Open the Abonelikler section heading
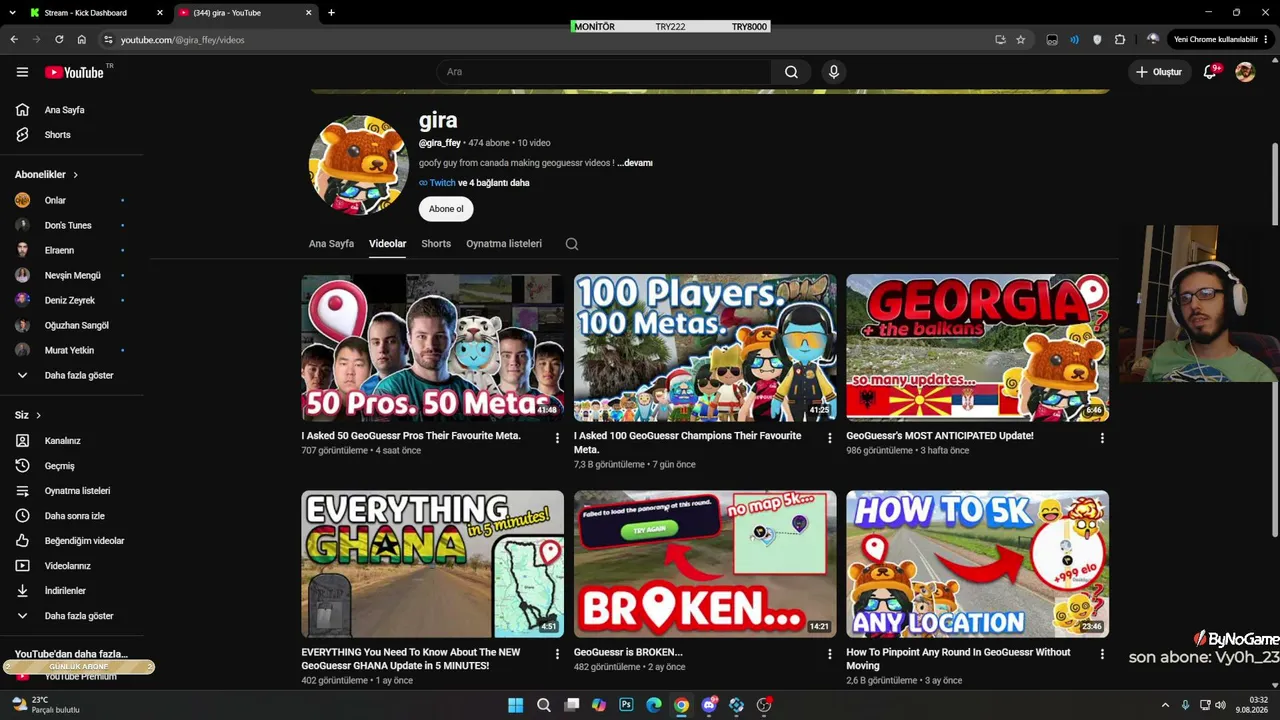This screenshot has width=1280, height=720. (x=46, y=175)
